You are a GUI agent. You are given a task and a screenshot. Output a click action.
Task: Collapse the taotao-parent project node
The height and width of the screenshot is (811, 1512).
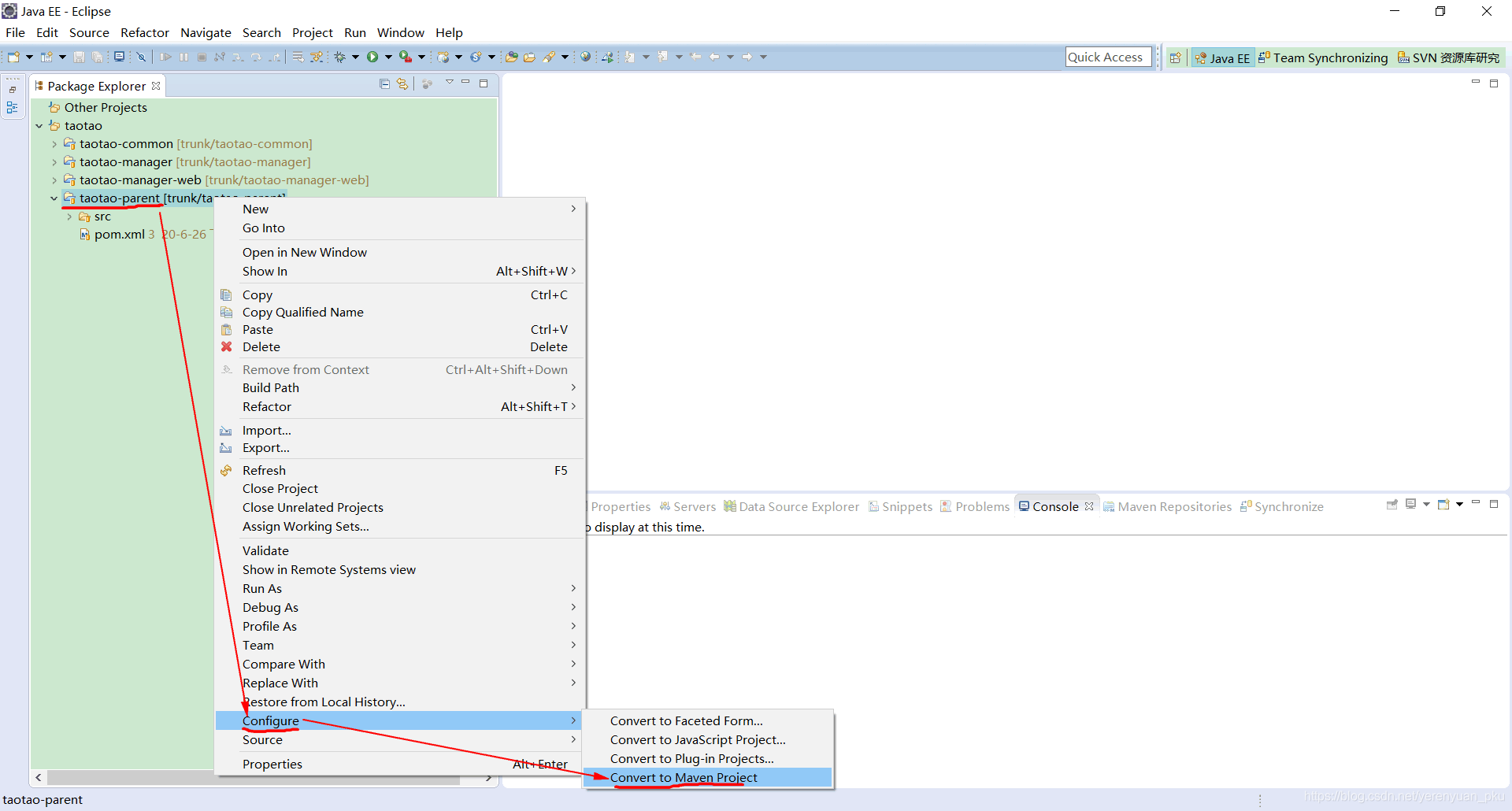(x=54, y=198)
